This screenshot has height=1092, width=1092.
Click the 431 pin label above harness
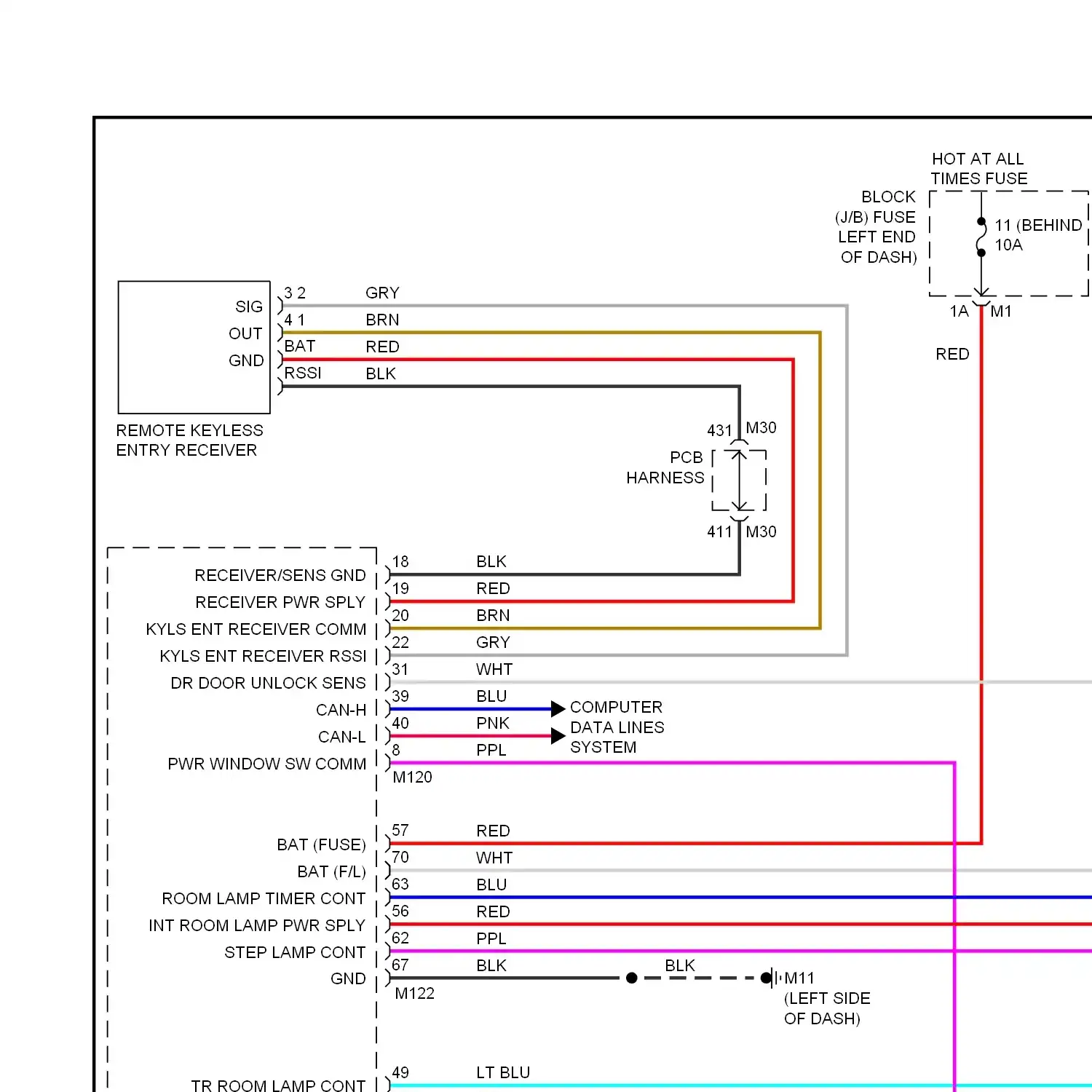[719, 430]
